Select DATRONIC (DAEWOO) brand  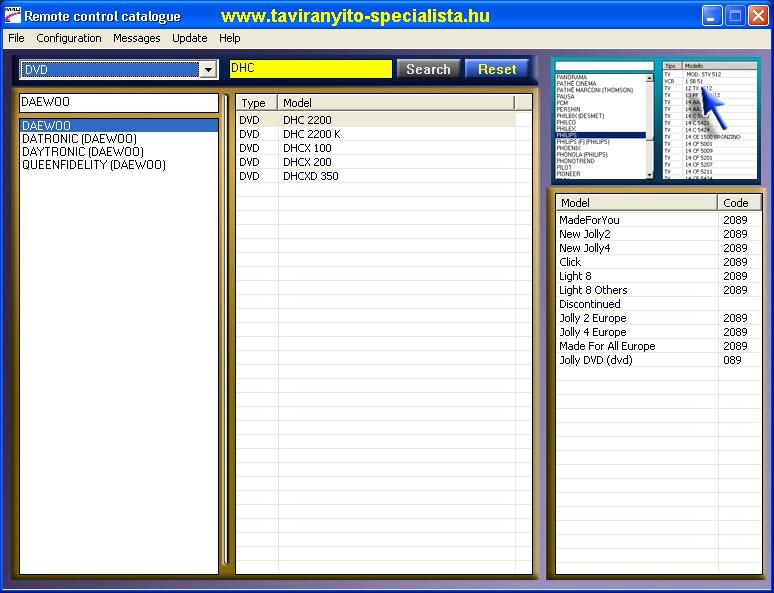(119, 139)
